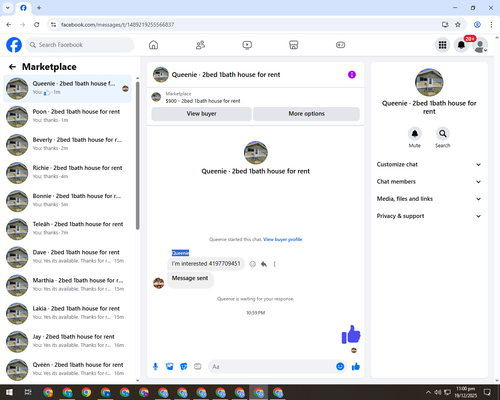Bookmark this page with the star icon
The image size is (500, 400).
458,24
